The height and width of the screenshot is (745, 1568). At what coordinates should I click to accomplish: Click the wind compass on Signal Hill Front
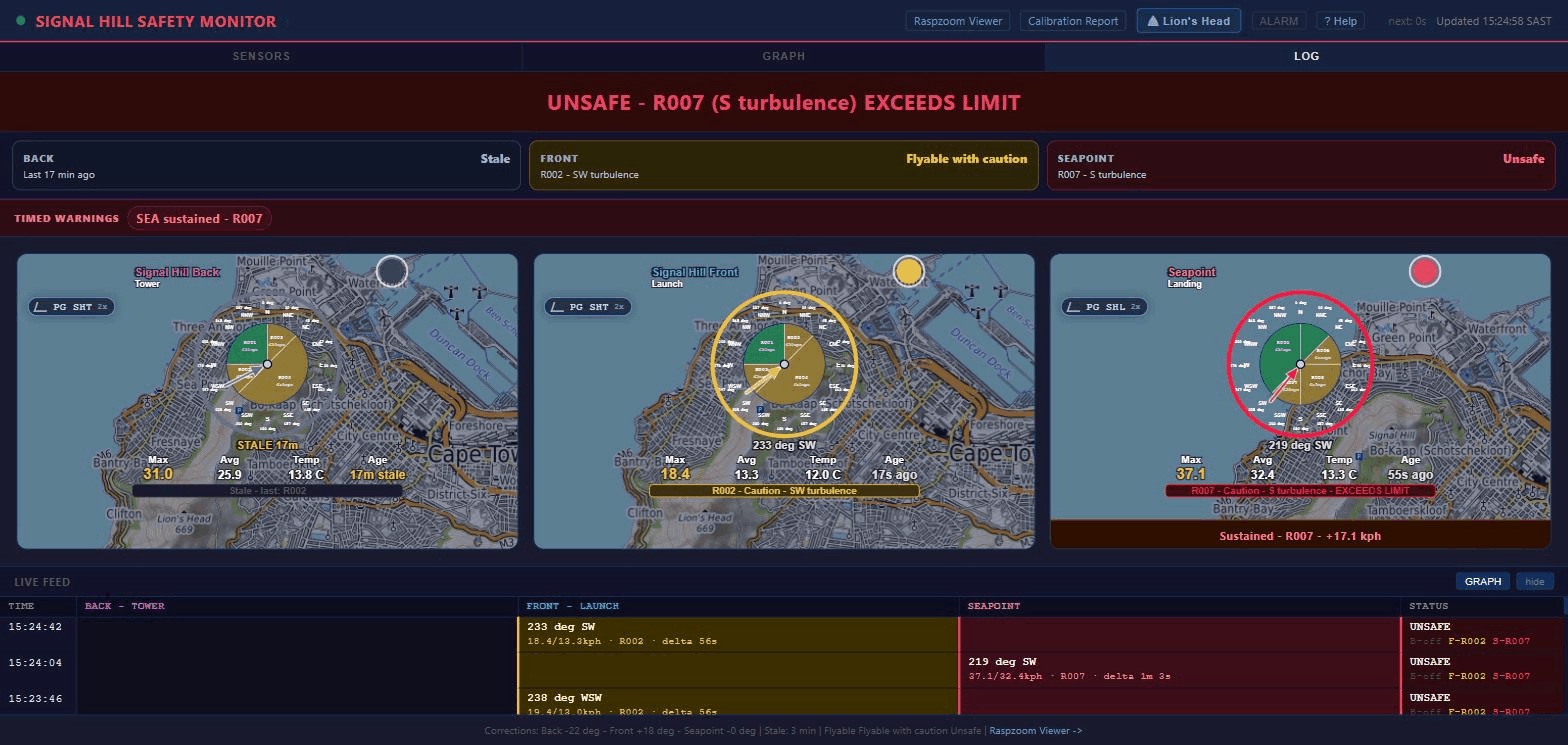click(x=784, y=364)
